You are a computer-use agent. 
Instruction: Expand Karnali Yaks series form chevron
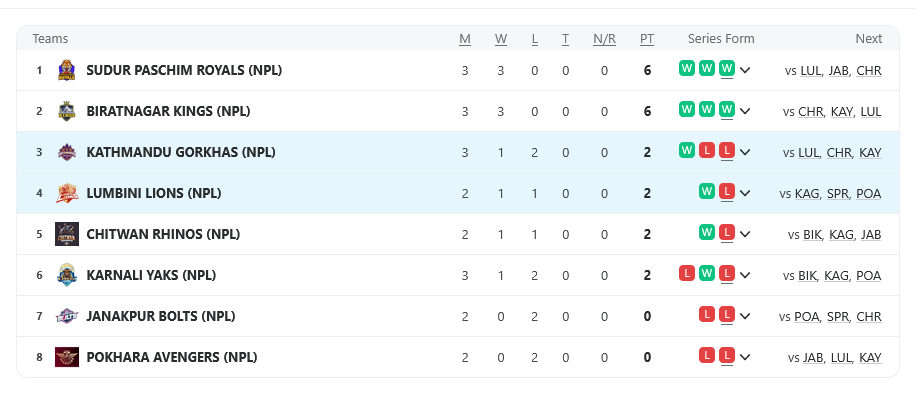745,275
